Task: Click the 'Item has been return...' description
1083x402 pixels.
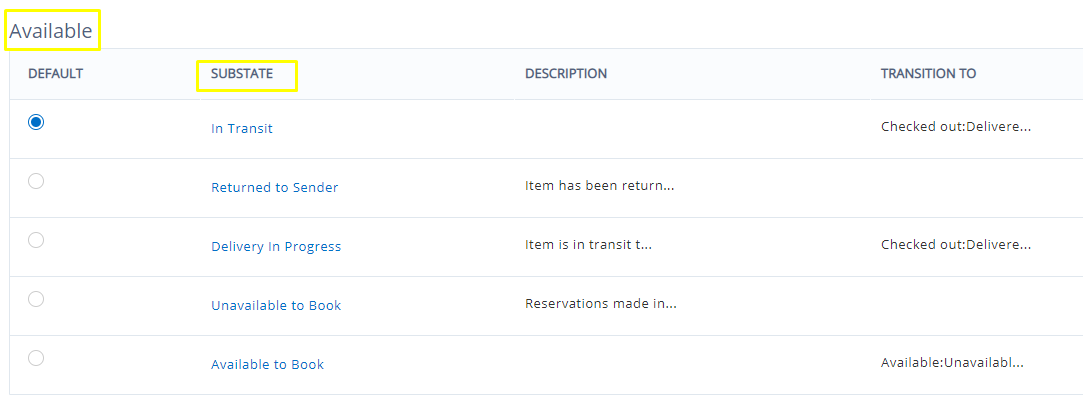Action: coord(599,186)
